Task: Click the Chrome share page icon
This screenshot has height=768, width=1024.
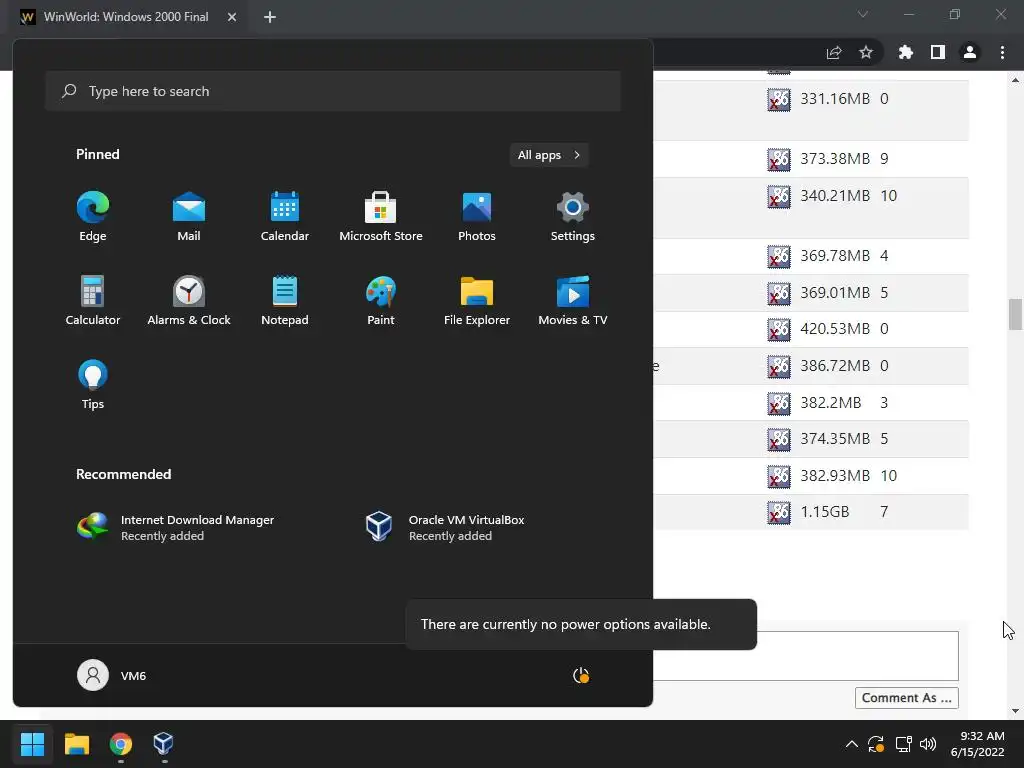Action: (x=834, y=52)
